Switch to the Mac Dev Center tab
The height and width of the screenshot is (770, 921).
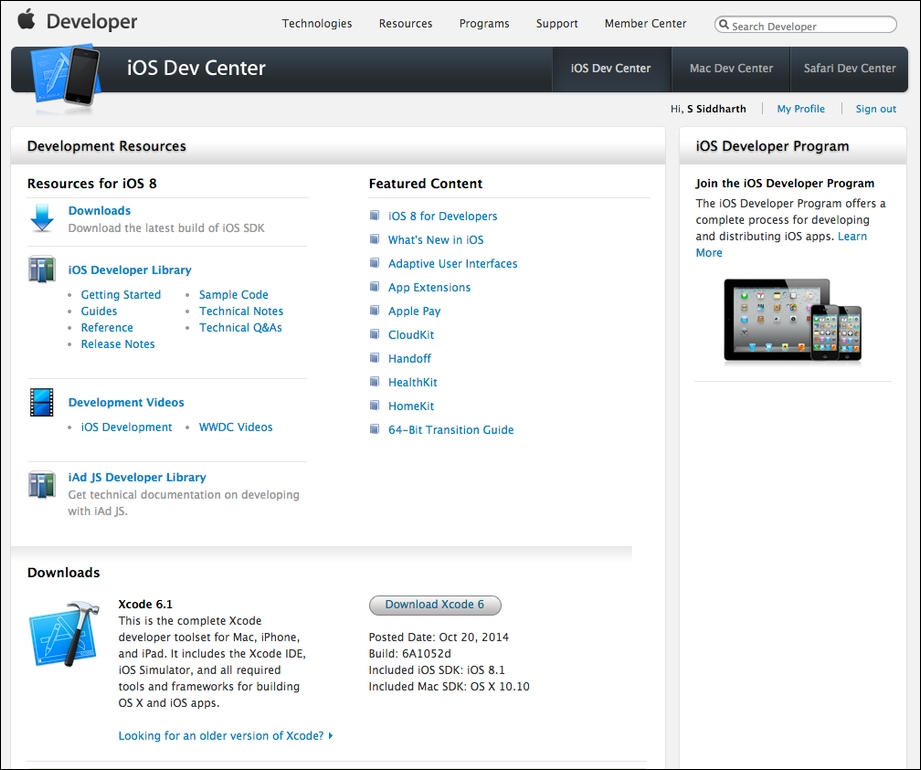click(x=731, y=68)
